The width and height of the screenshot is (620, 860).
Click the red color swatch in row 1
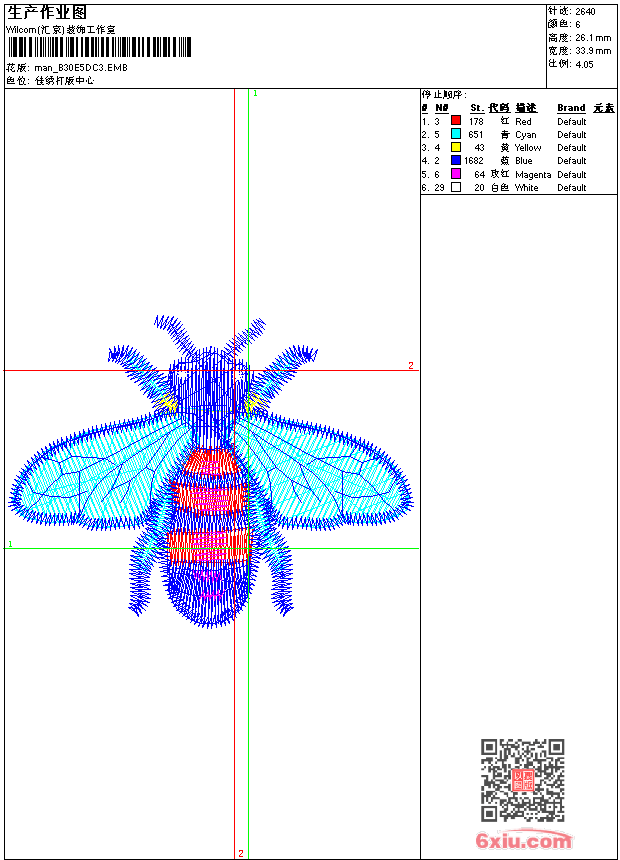tap(456, 121)
